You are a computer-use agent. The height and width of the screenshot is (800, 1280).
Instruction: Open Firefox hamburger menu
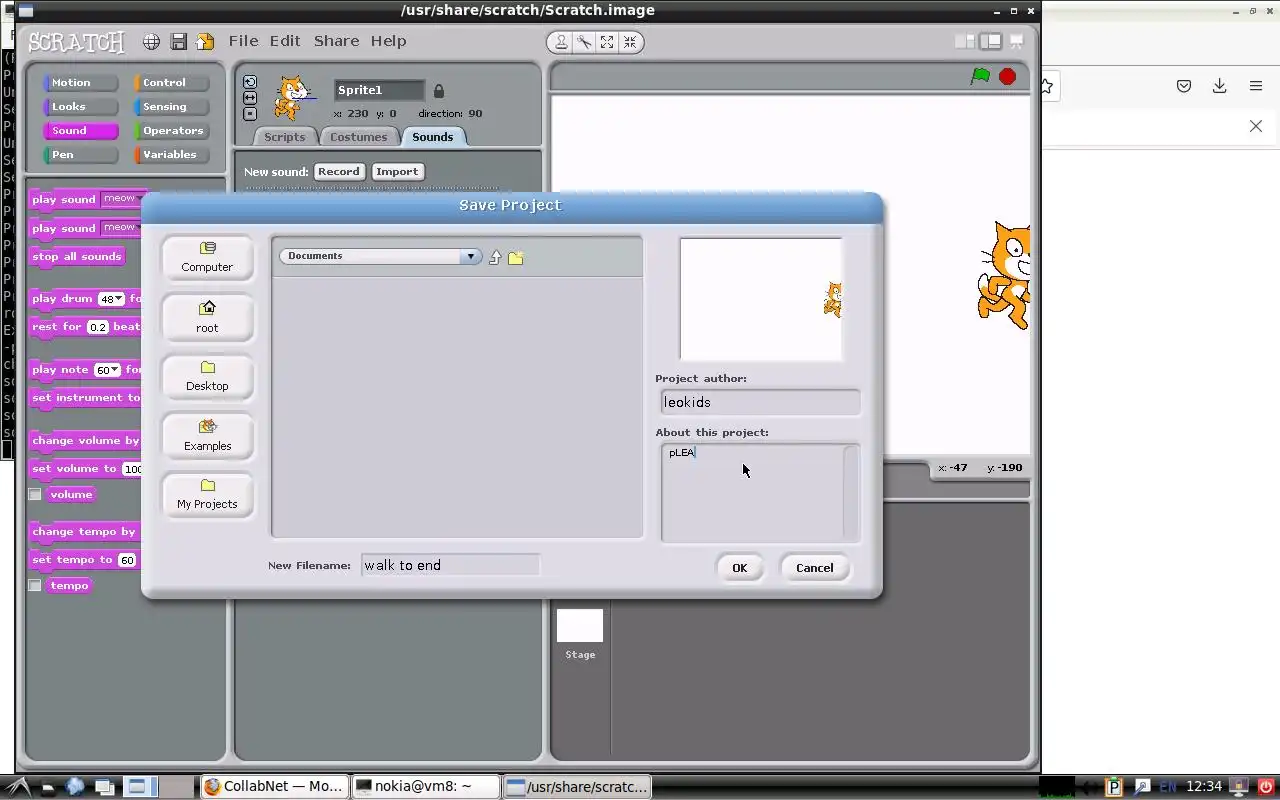[1256, 86]
